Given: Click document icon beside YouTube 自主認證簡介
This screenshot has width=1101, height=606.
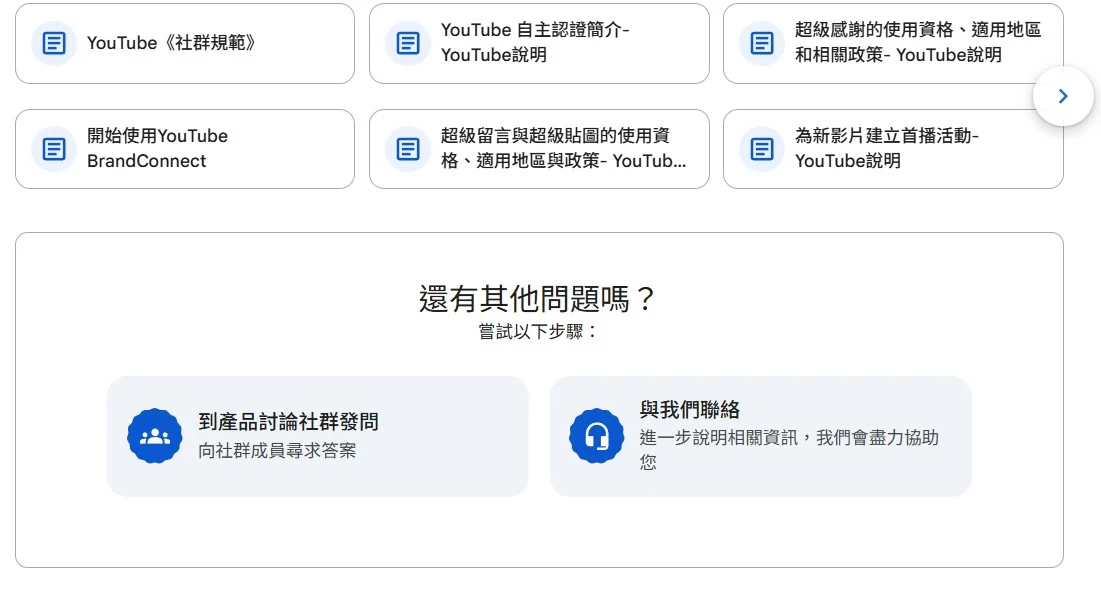Looking at the screenshot, I should pos(408,43).
